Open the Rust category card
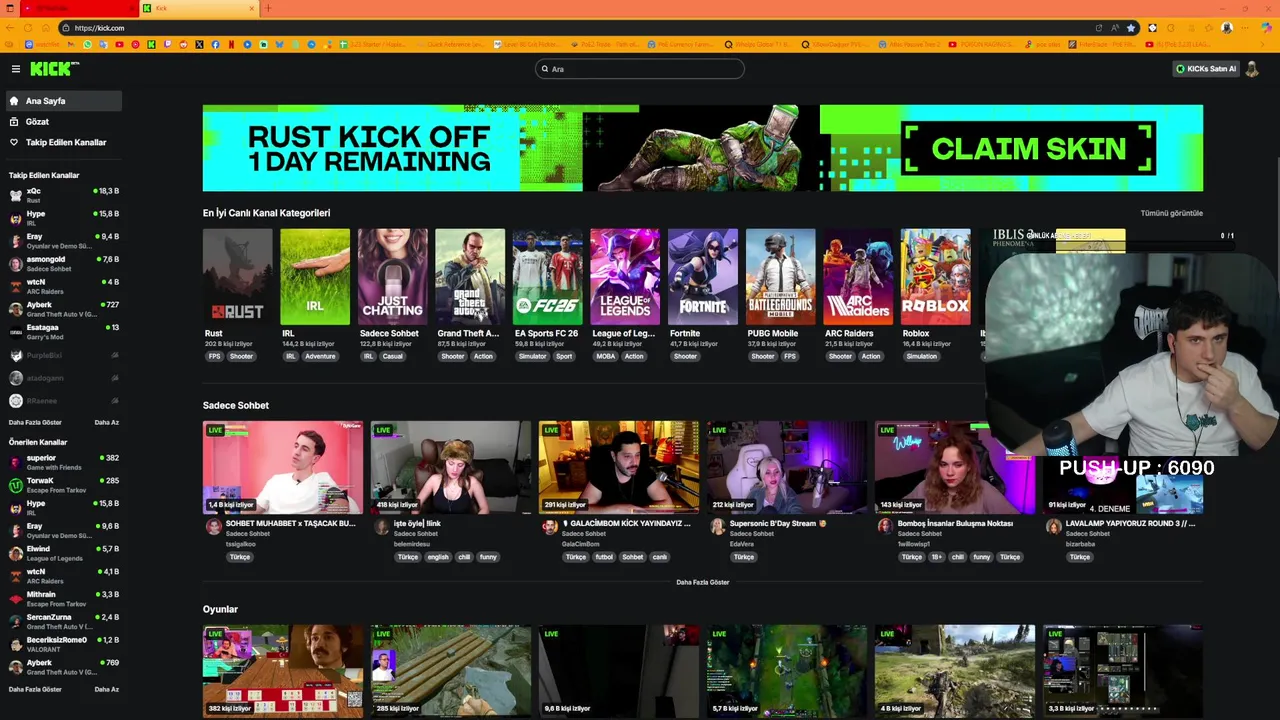The image size is (1280, 720). [x=237, y=277]
